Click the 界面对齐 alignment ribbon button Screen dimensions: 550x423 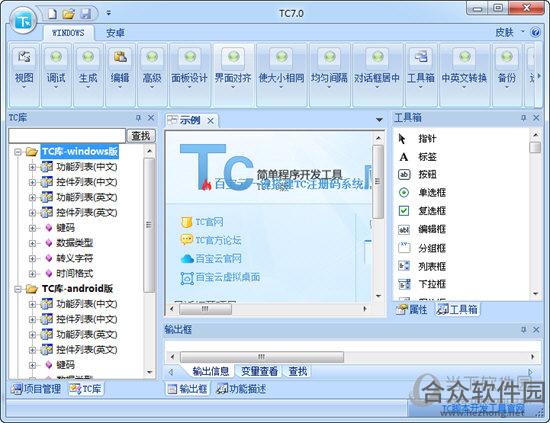(x=233, y=74)
